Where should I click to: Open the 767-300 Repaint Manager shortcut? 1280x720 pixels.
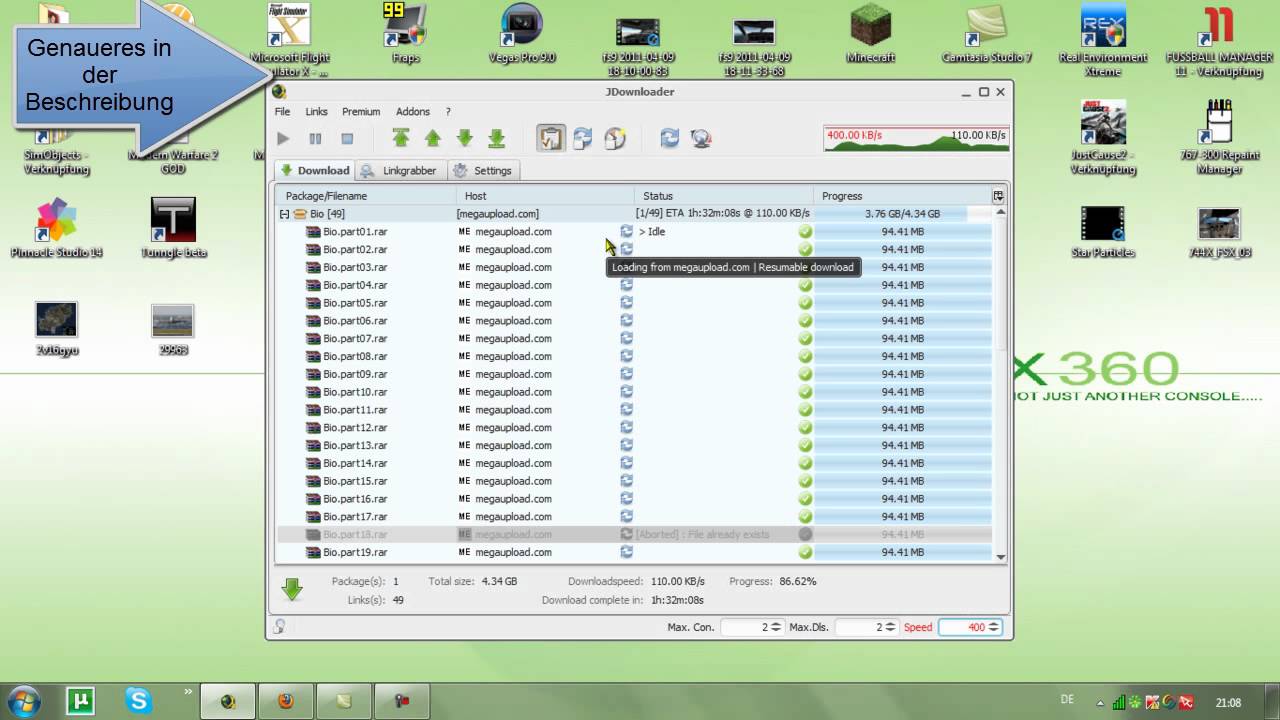pyautogui.click(x=1218, y=136)
